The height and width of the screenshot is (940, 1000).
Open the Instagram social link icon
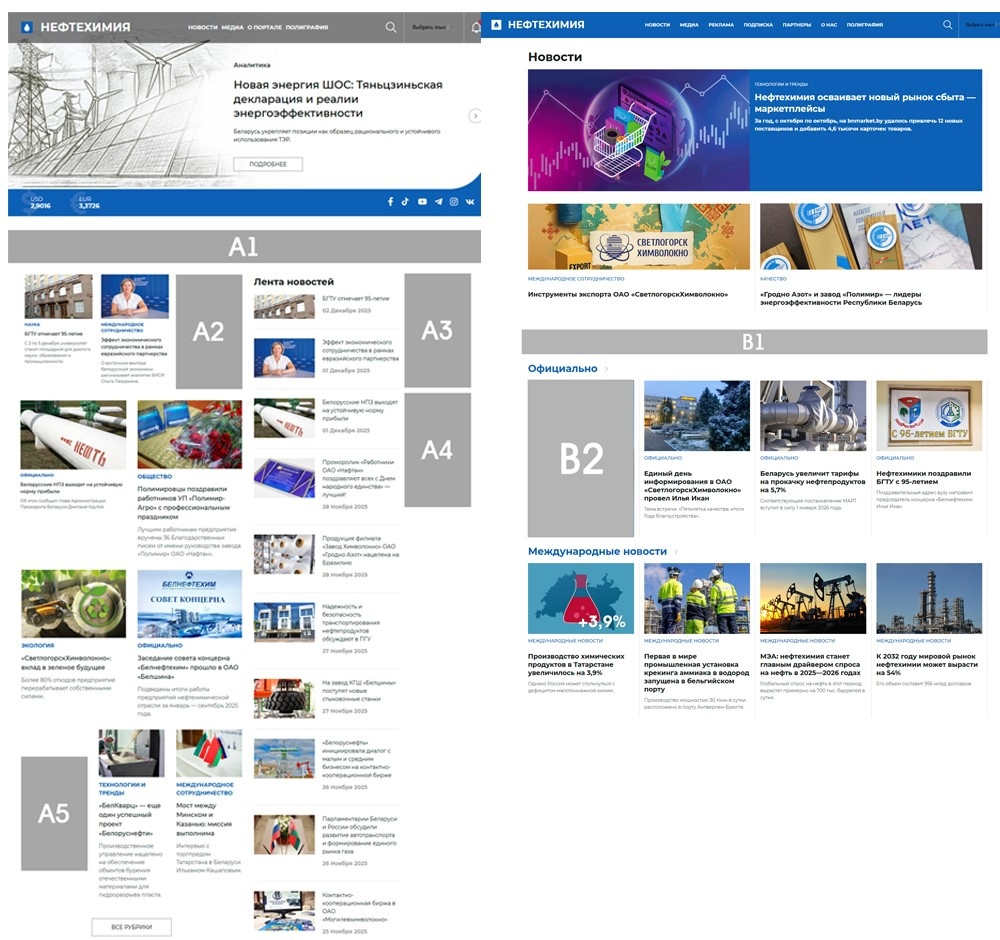pos(454,202)
